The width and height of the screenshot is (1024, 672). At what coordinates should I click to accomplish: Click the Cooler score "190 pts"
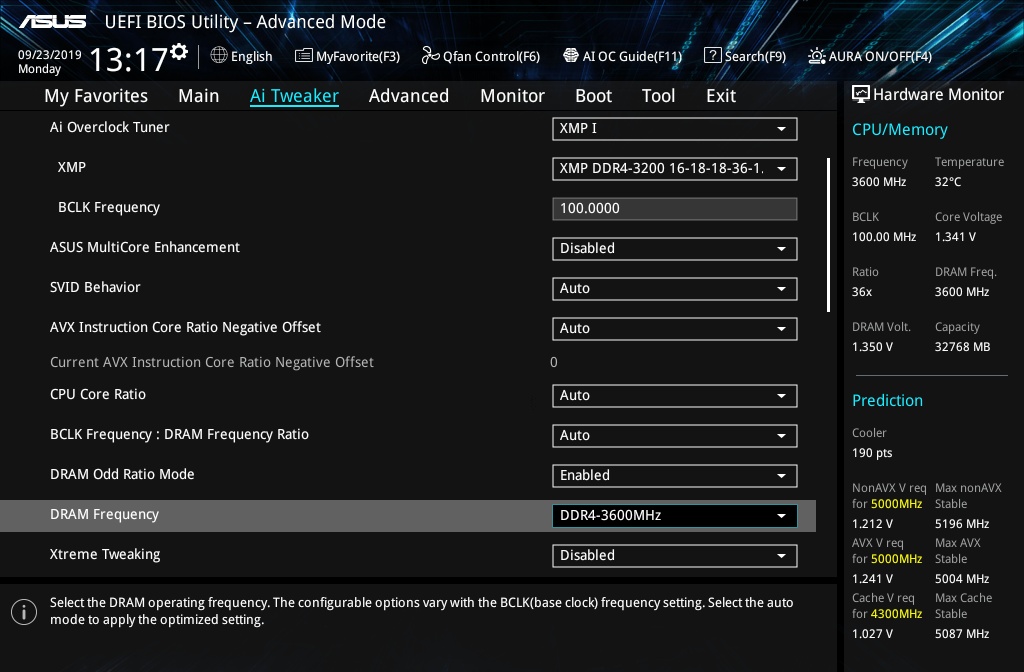point(872,453)
